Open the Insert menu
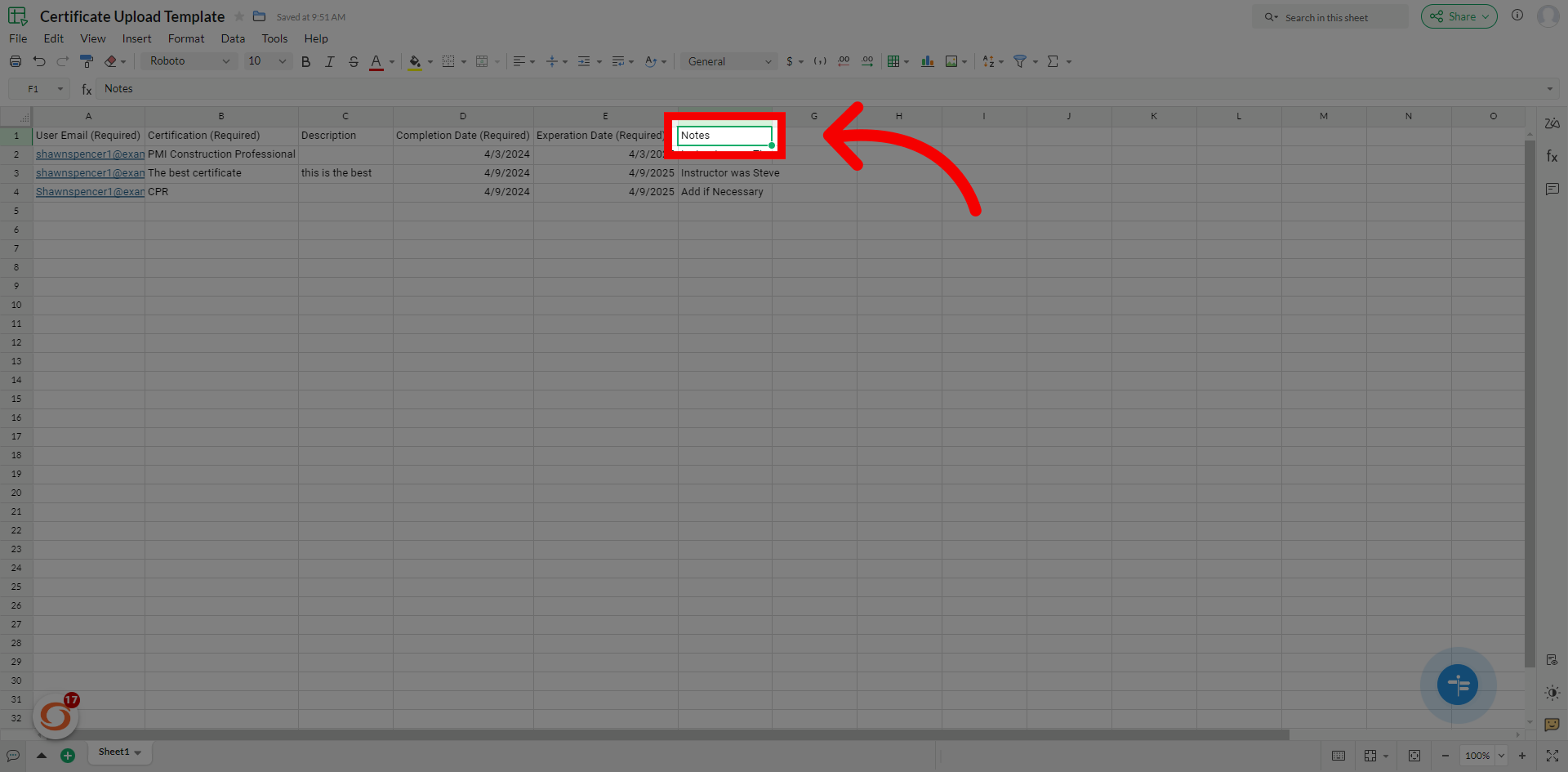The height and width of the screenshot is (772, 1568). (x=136, y=38)
